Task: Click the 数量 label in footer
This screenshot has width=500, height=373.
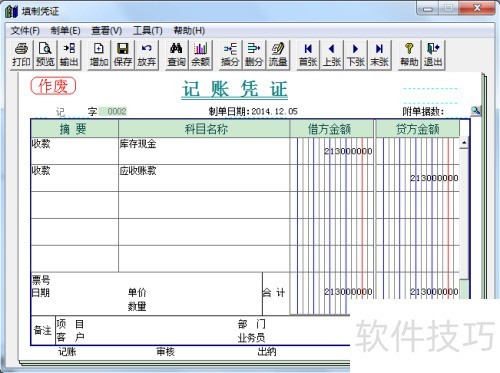Action: point(137,306)
